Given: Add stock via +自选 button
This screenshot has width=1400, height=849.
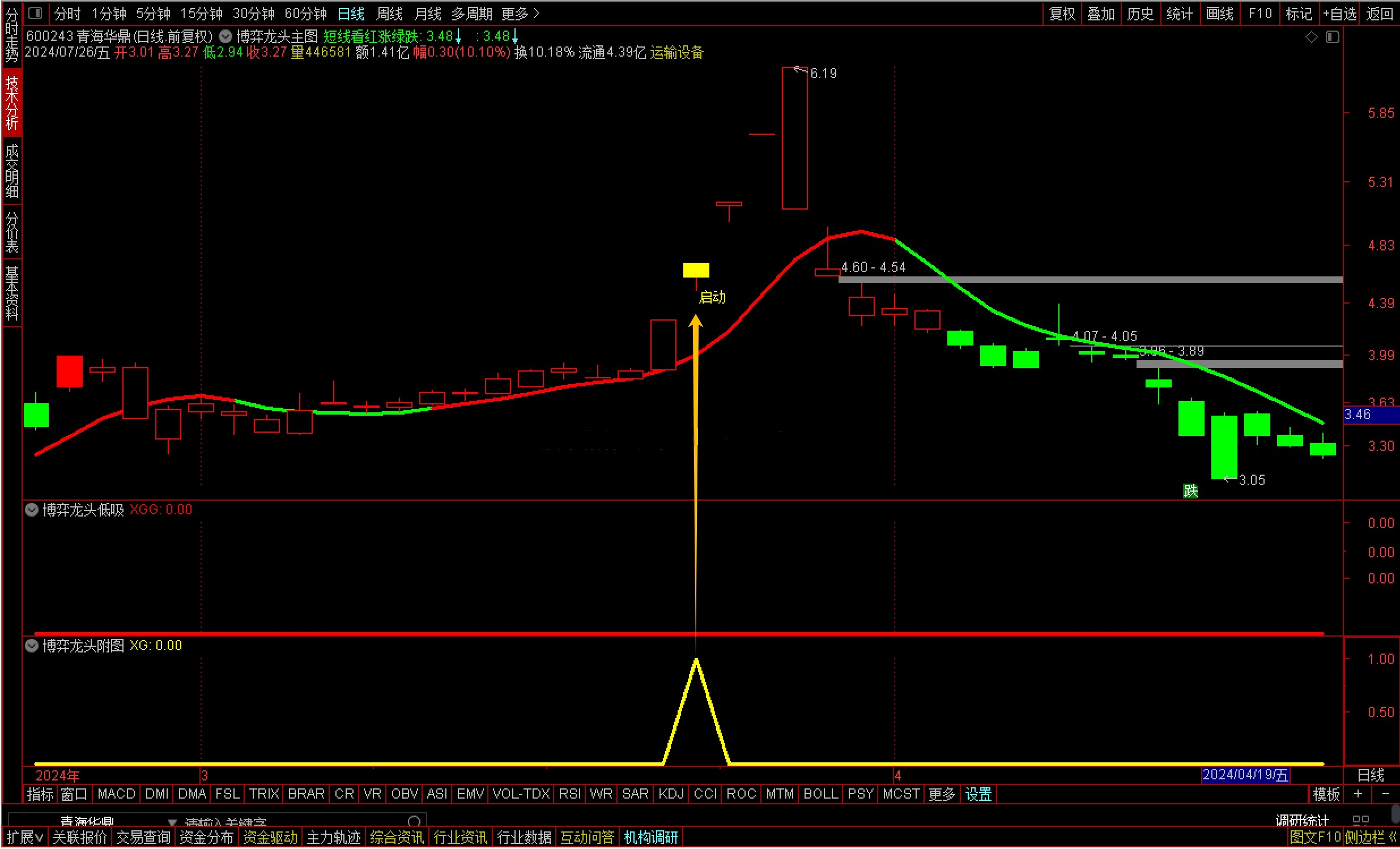Looking at the screenshot, I should tap(1340, 13).
